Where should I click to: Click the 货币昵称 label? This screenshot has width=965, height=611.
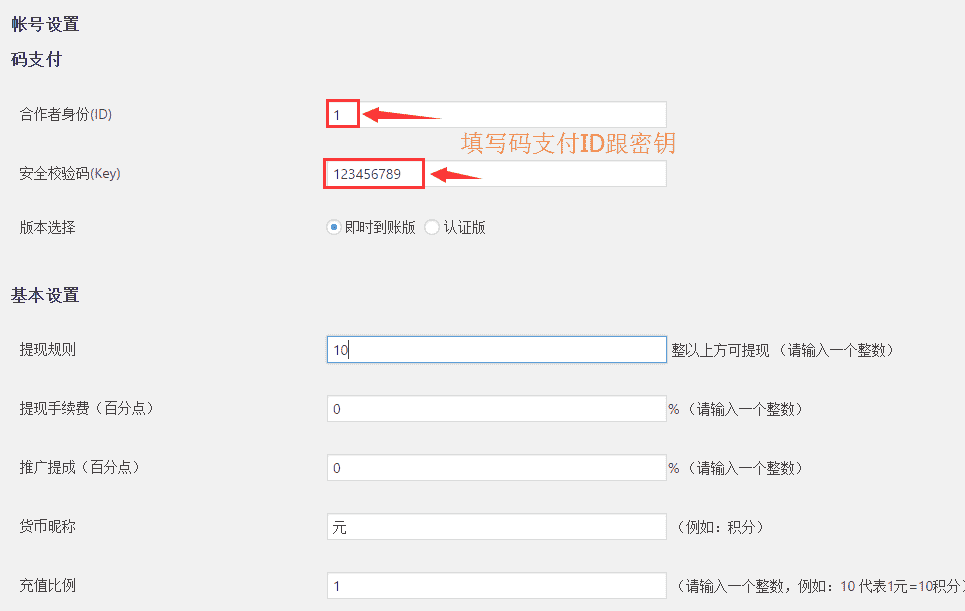click(x=48, y=526)
